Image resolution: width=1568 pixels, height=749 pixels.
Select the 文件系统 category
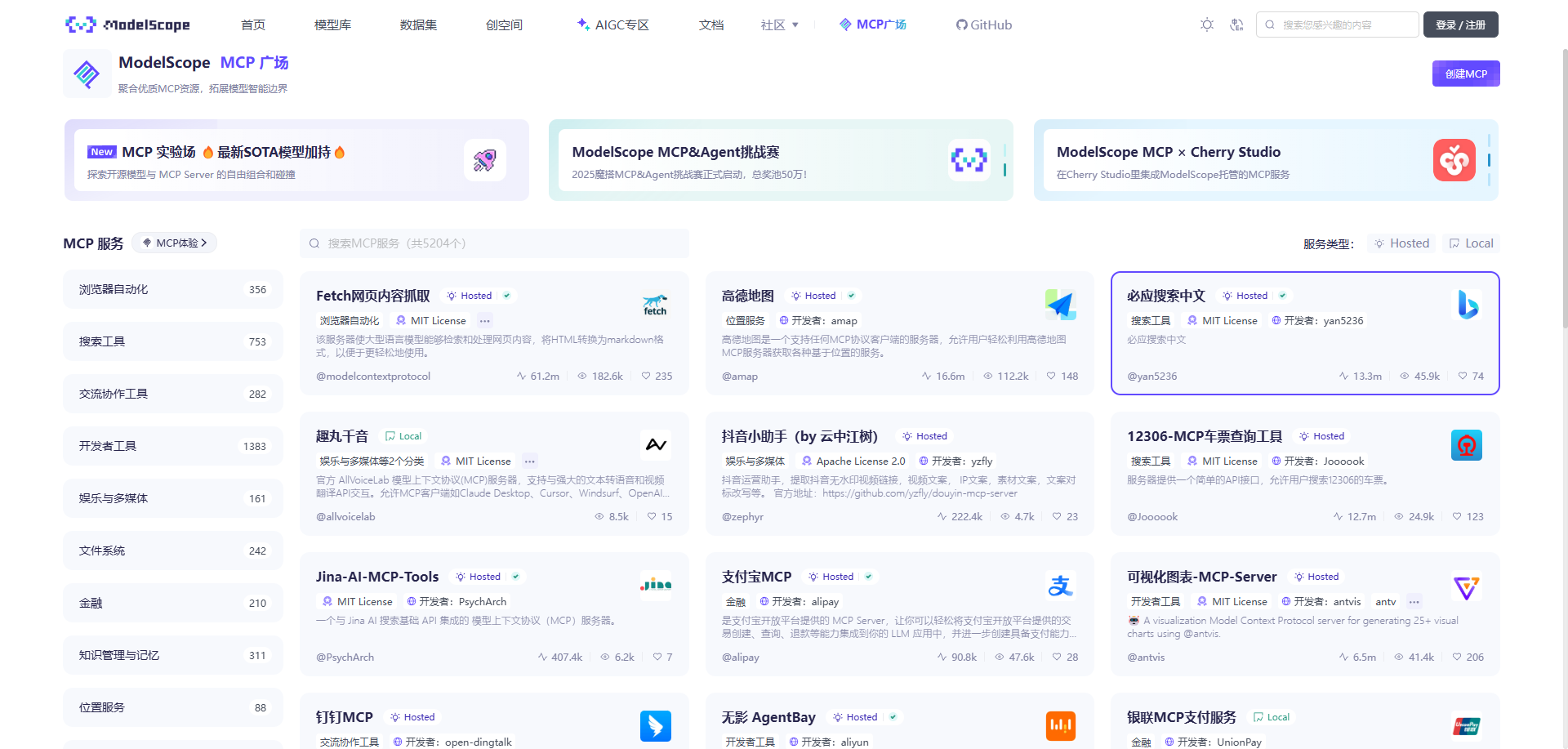coord(173,551)
